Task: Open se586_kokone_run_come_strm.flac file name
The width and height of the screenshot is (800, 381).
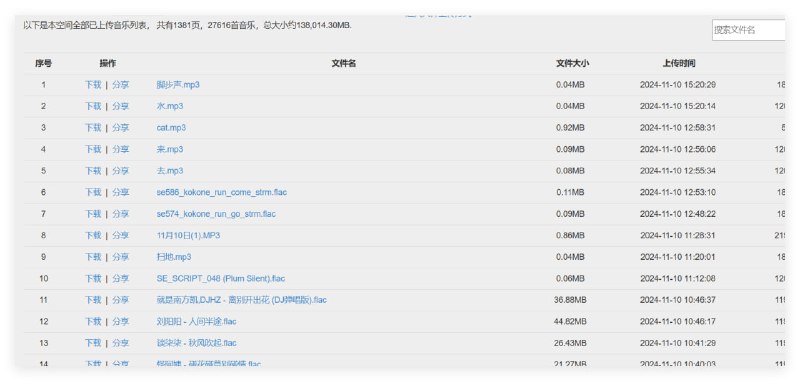Action: click(222, 192)
